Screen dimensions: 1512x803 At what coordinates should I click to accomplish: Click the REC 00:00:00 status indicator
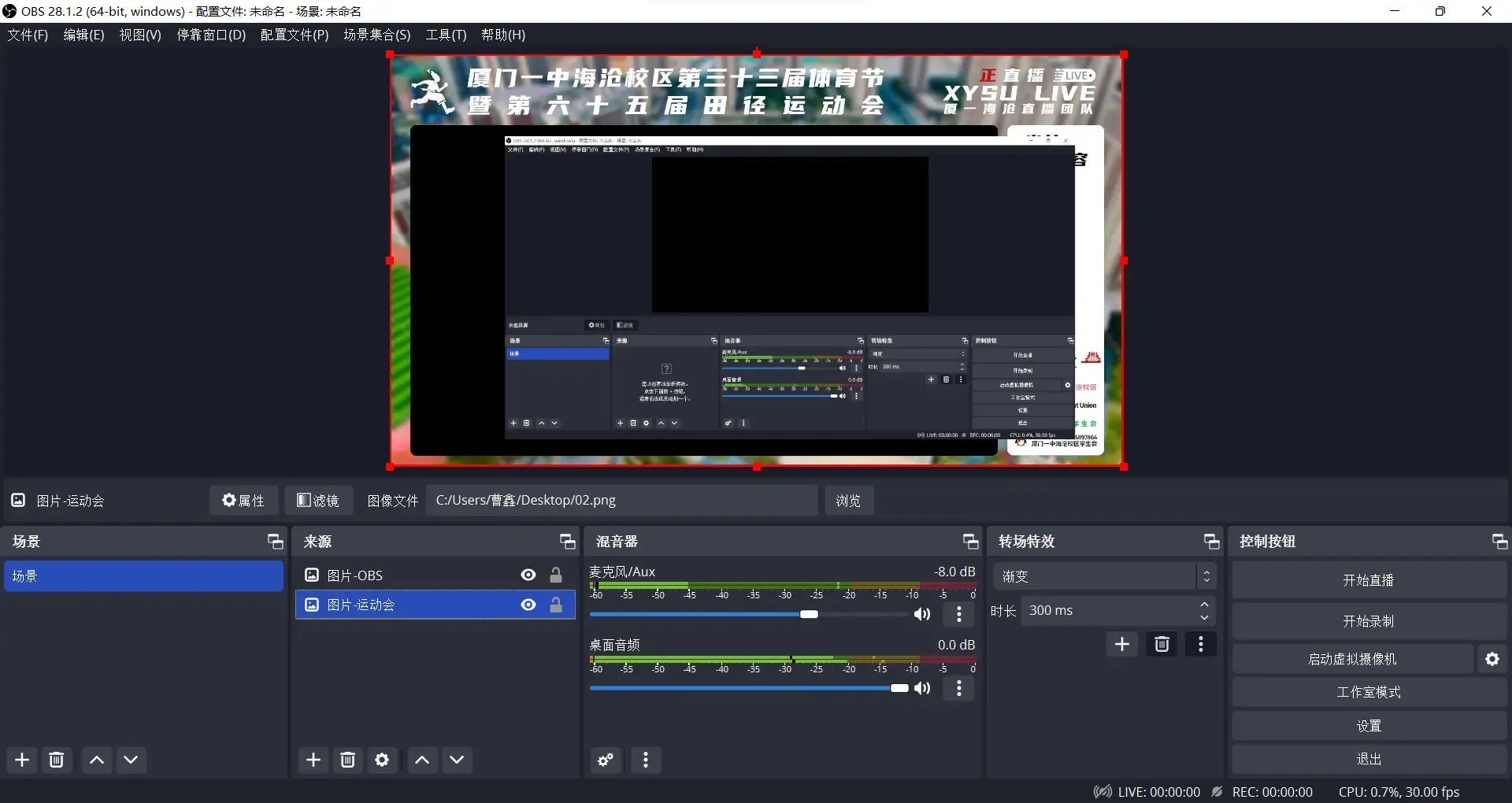[1262, 792]
